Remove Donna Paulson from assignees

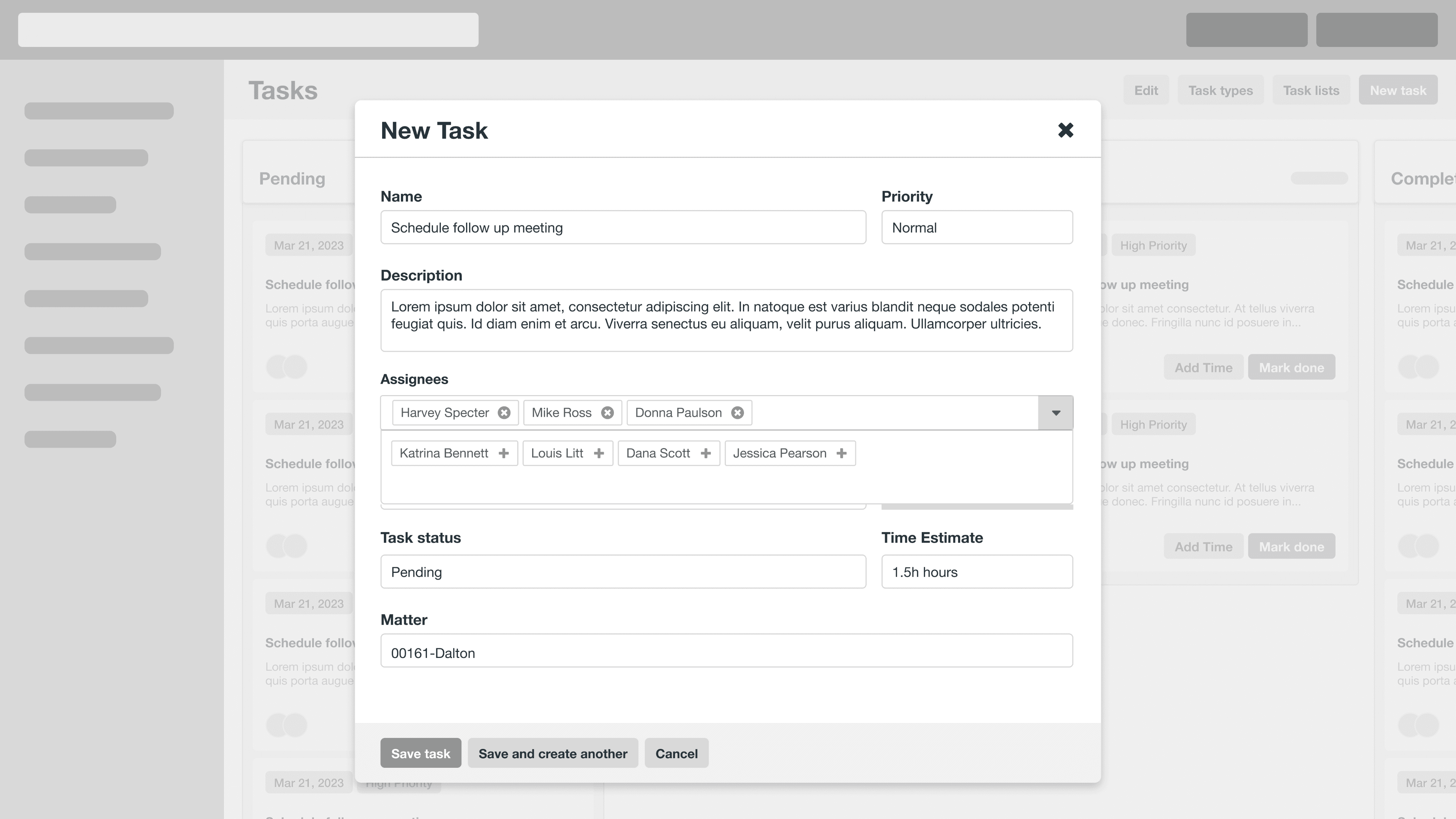(737, 413)
